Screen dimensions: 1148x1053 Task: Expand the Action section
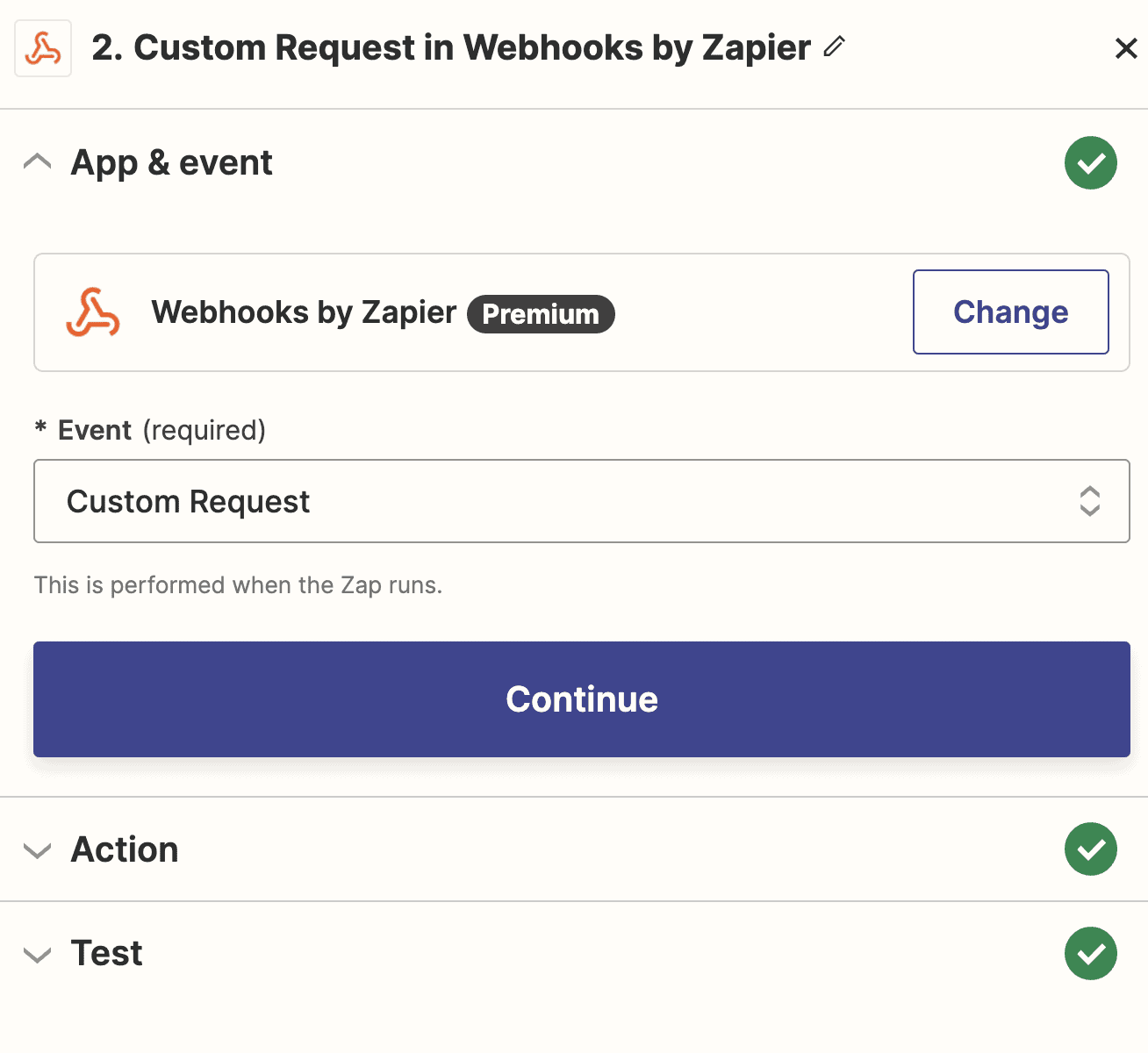pyautogui.click(x=38, y=850)
